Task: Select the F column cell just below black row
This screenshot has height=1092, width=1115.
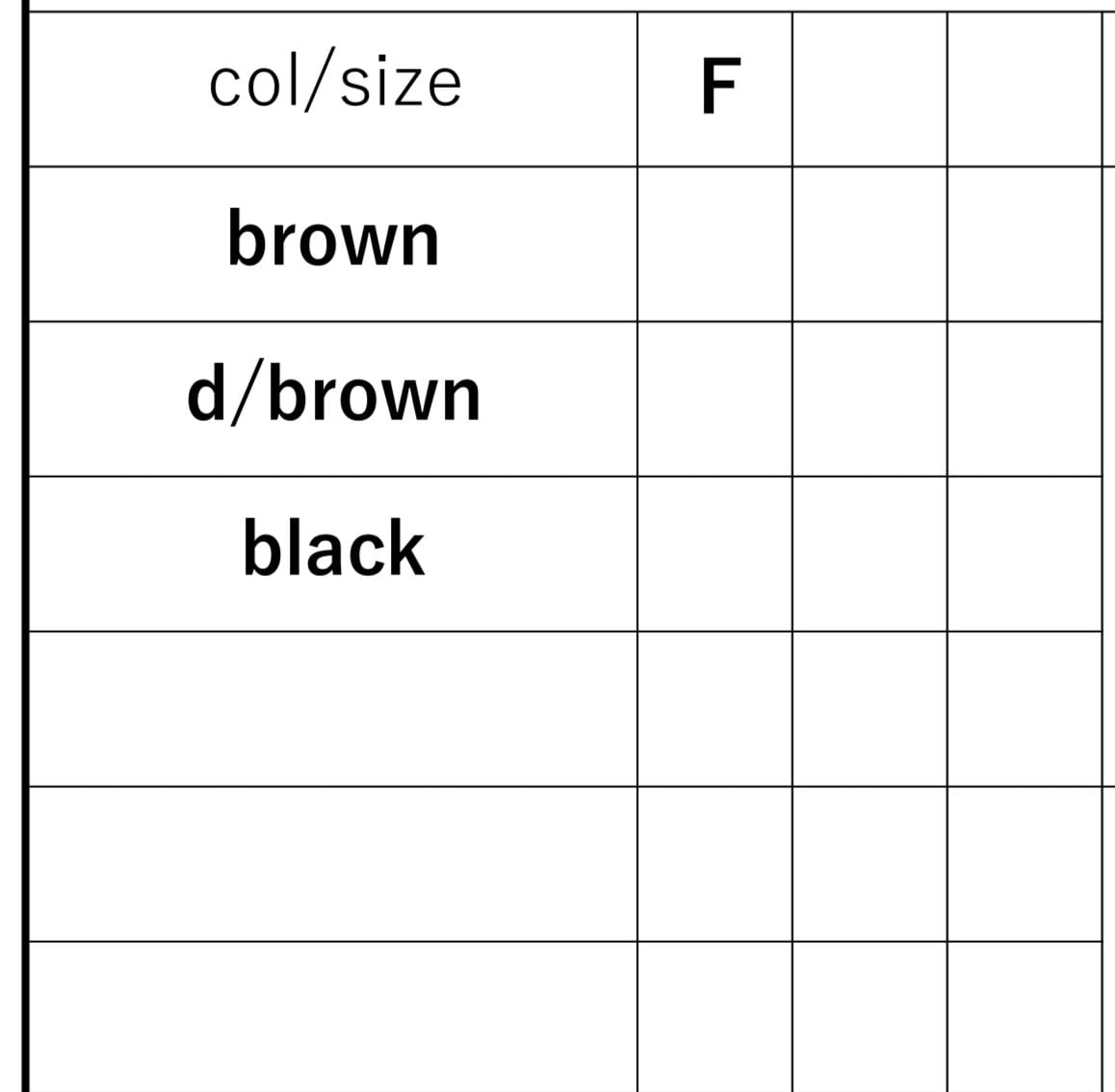Action: point(714,709)
